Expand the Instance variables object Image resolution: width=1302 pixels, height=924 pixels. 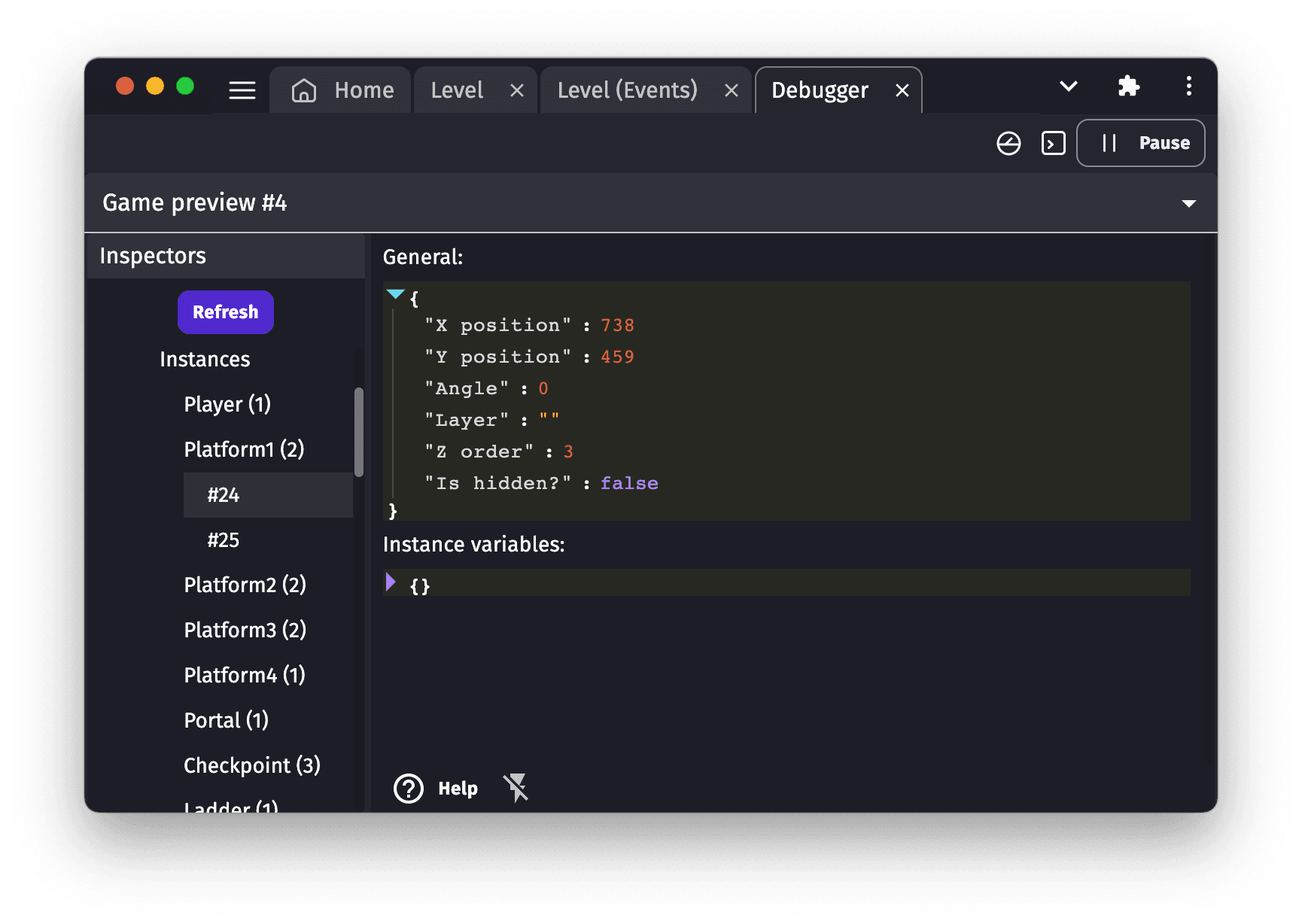coord(391,582)
